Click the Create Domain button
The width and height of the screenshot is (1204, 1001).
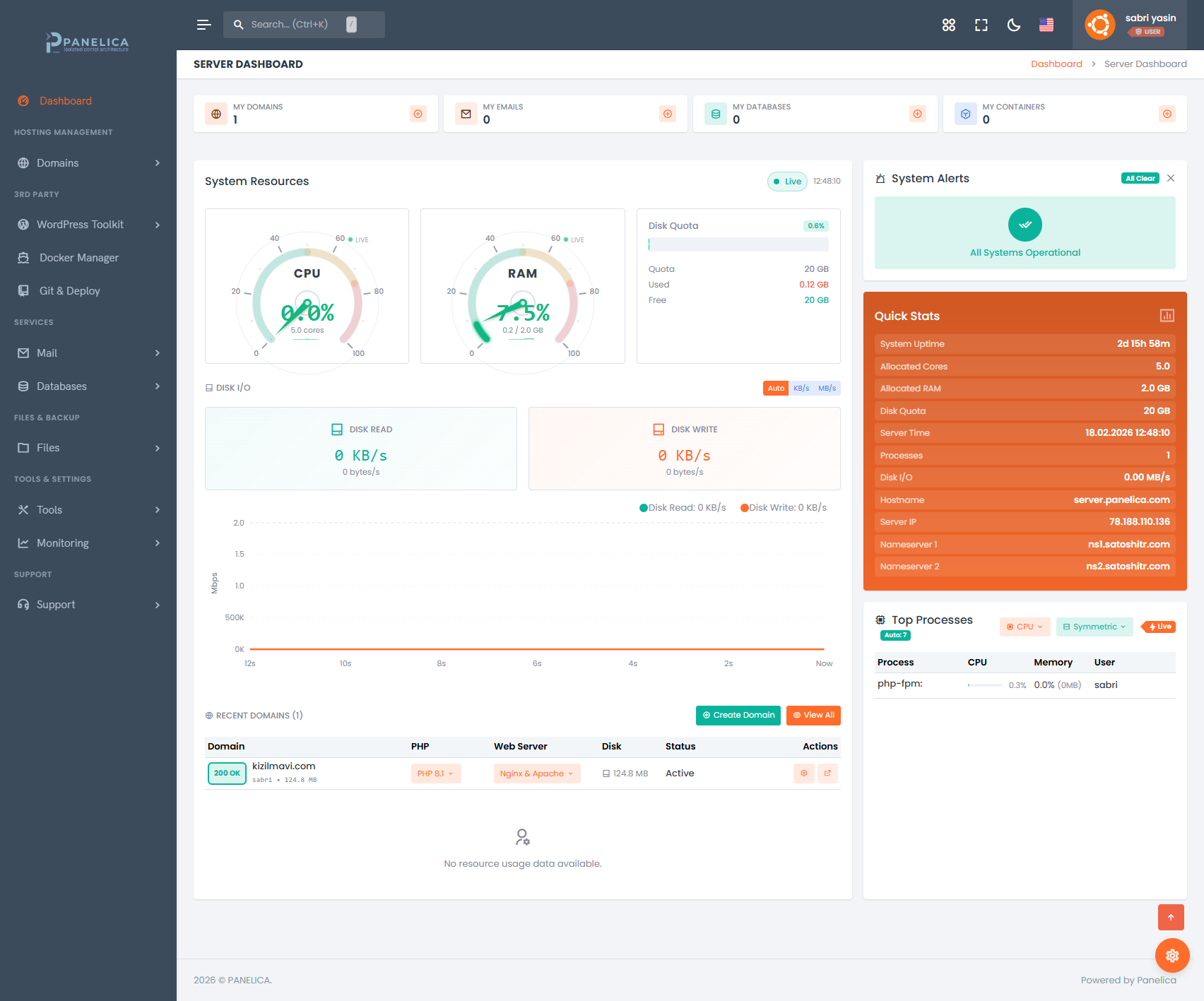point(738,715)
